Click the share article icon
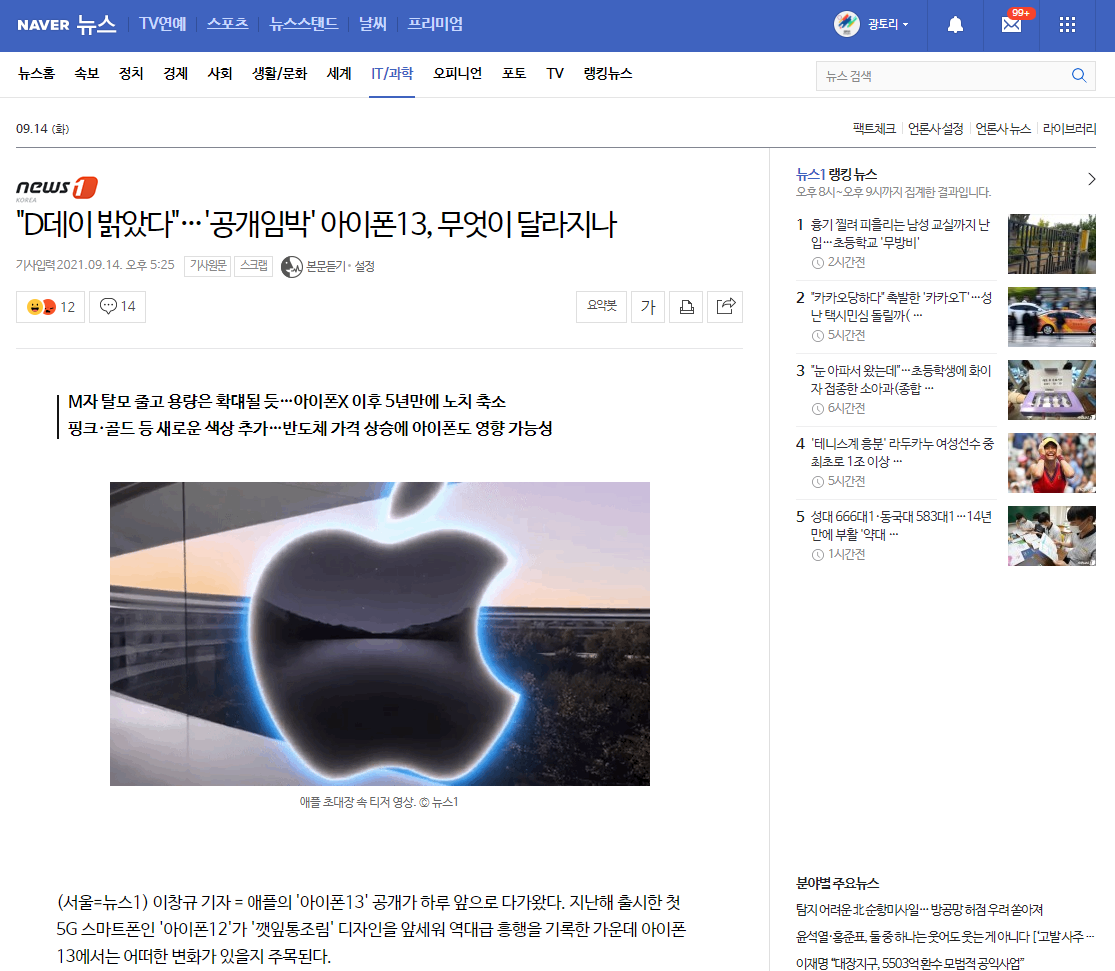This screenshot has width=1115, height=971. click(725, 307)
